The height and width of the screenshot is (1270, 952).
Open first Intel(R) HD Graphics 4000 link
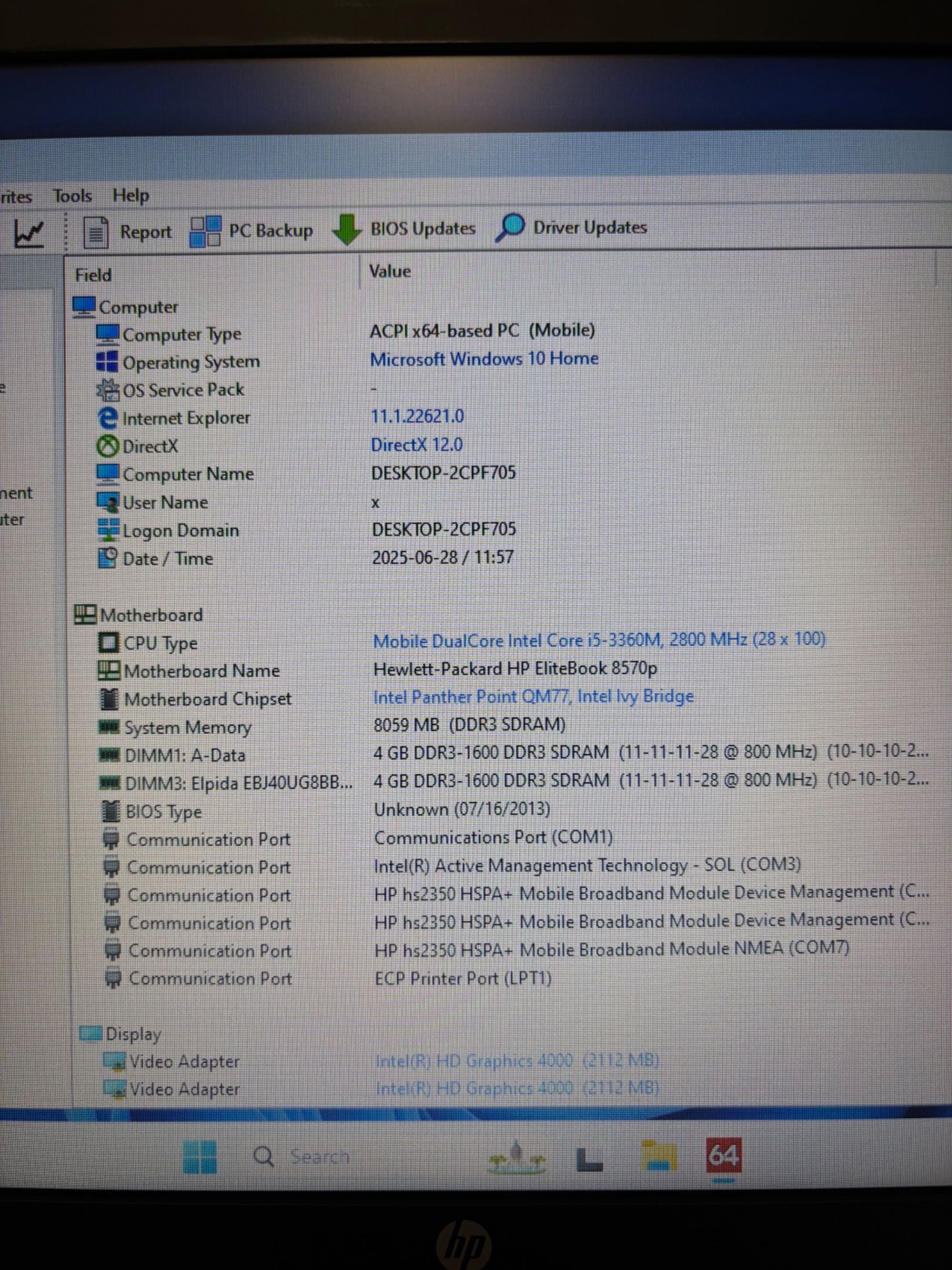(517, 1060)
